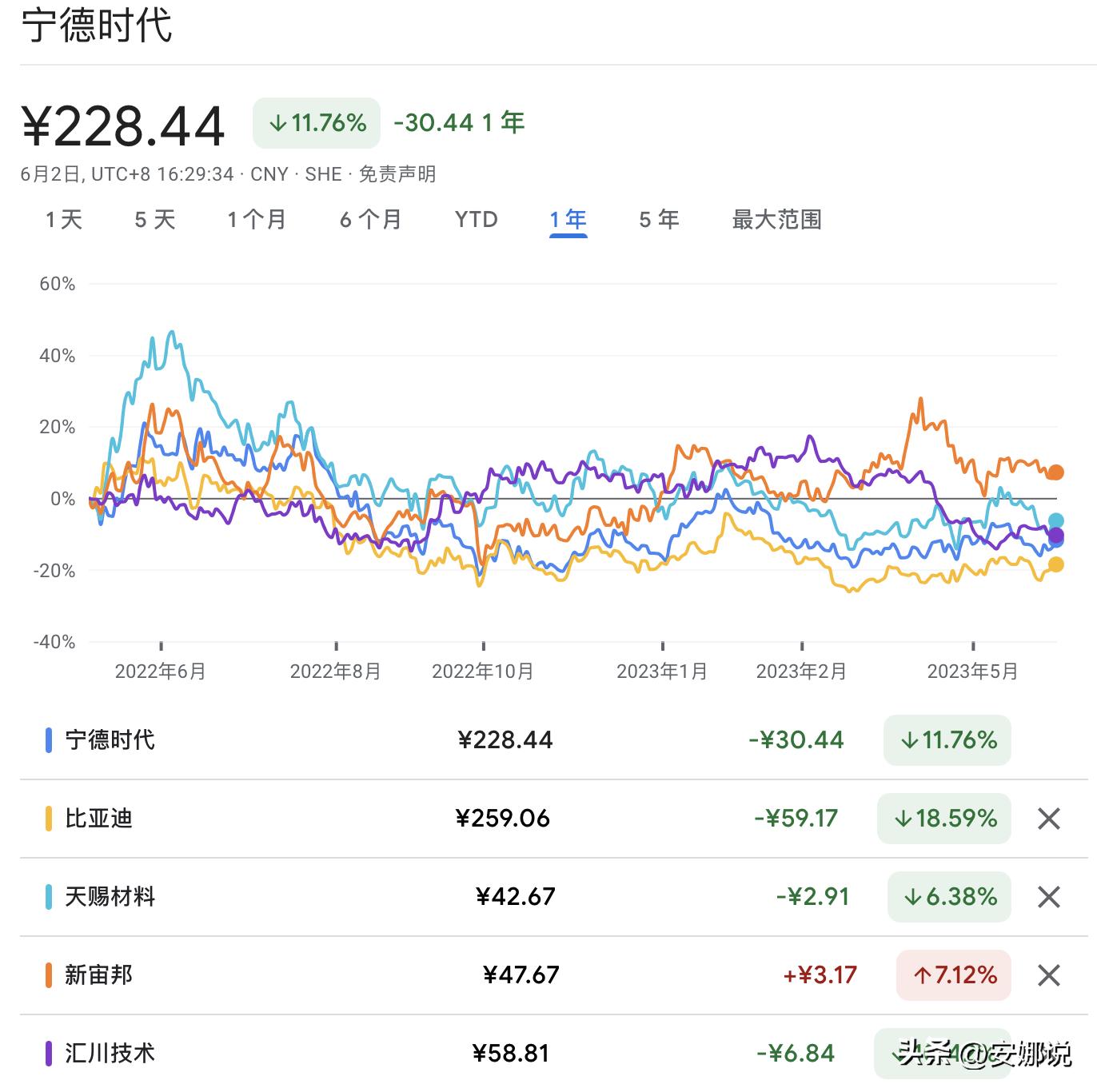Click the 60% y-axis label
This screenshot has width=1097, height=1092.
tap(58, 284)
